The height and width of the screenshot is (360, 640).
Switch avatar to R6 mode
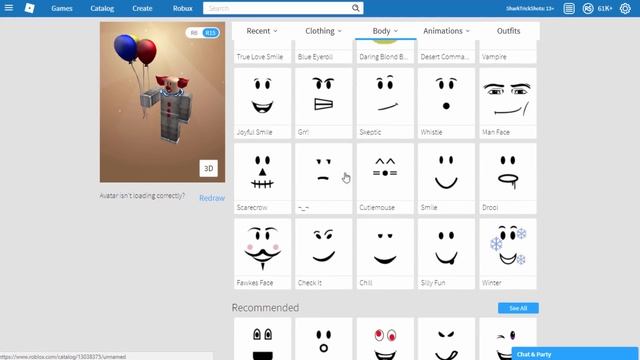click(x=194, y=33)
